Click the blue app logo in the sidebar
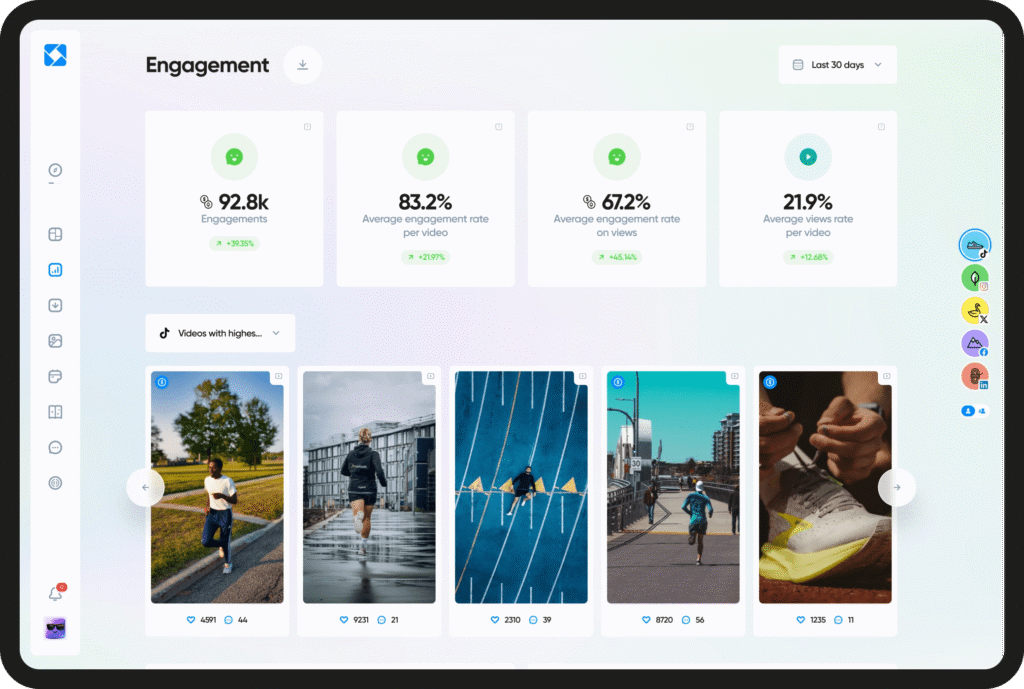The height and width of the screenshot is (689, 1024). point(56,55)
